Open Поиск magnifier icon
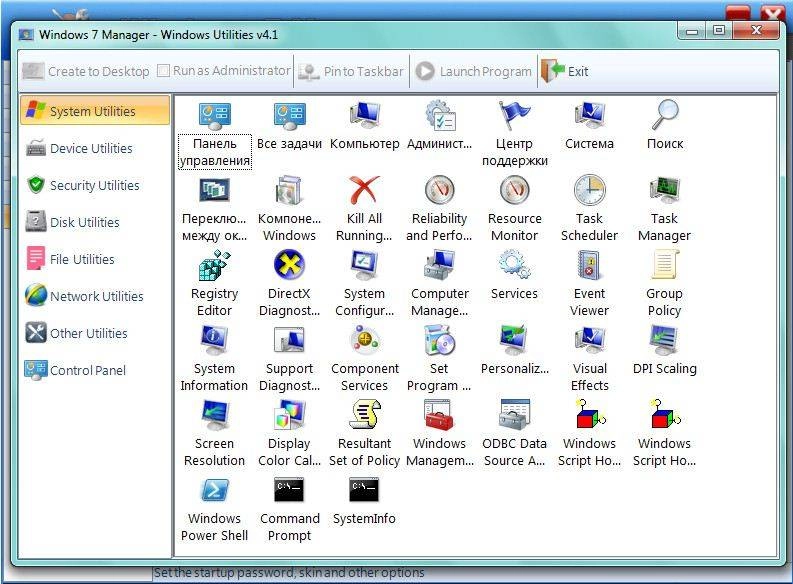Screen dimensions: 793x584 [x=665, y=115]
